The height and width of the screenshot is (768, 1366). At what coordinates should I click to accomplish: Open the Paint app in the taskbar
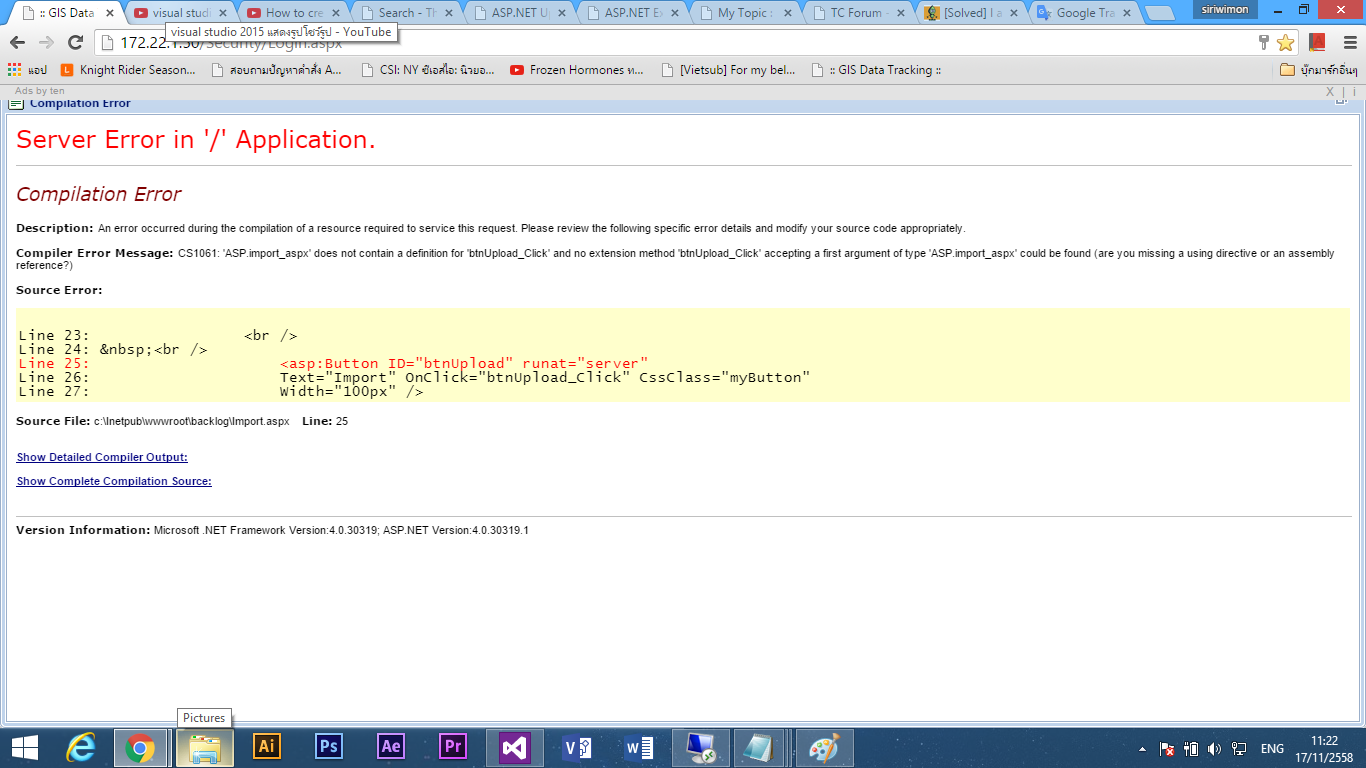825,747
